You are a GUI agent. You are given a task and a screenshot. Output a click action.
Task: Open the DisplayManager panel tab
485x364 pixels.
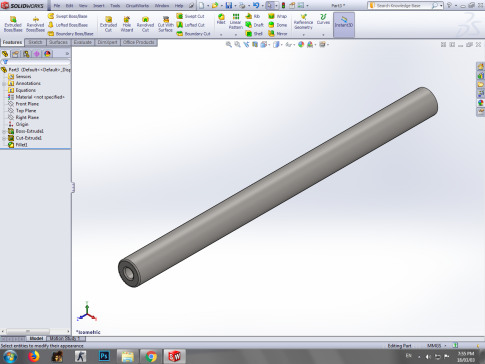tap(47, 54)
